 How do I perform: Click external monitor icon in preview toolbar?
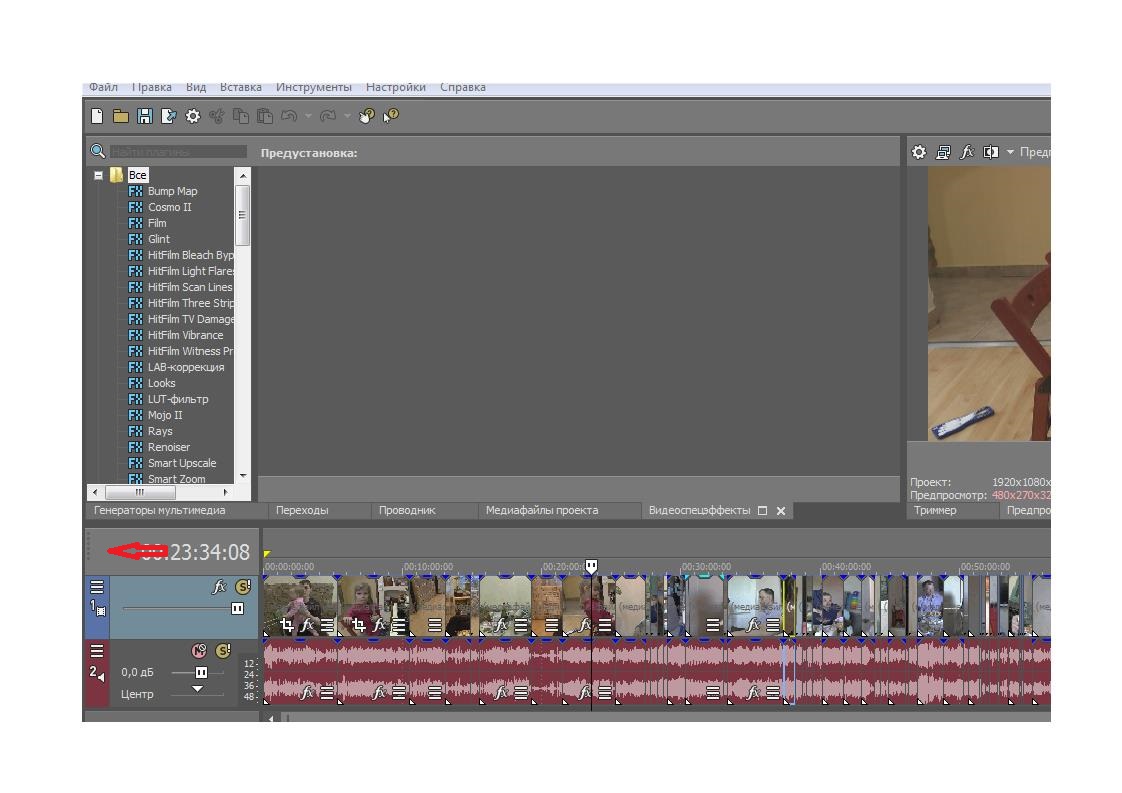click(x=943, y=152)
